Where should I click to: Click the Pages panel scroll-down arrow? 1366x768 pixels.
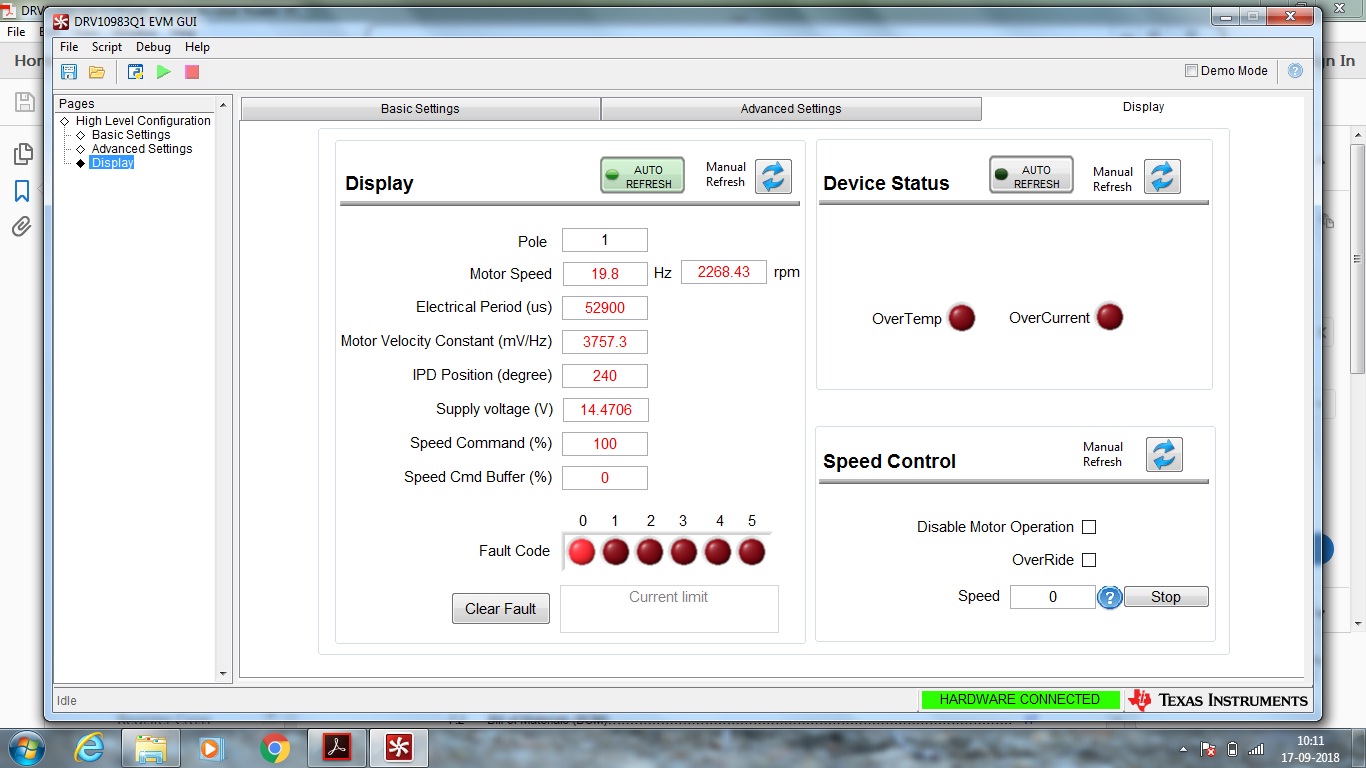pyautogui.click(x=223, y=675)
